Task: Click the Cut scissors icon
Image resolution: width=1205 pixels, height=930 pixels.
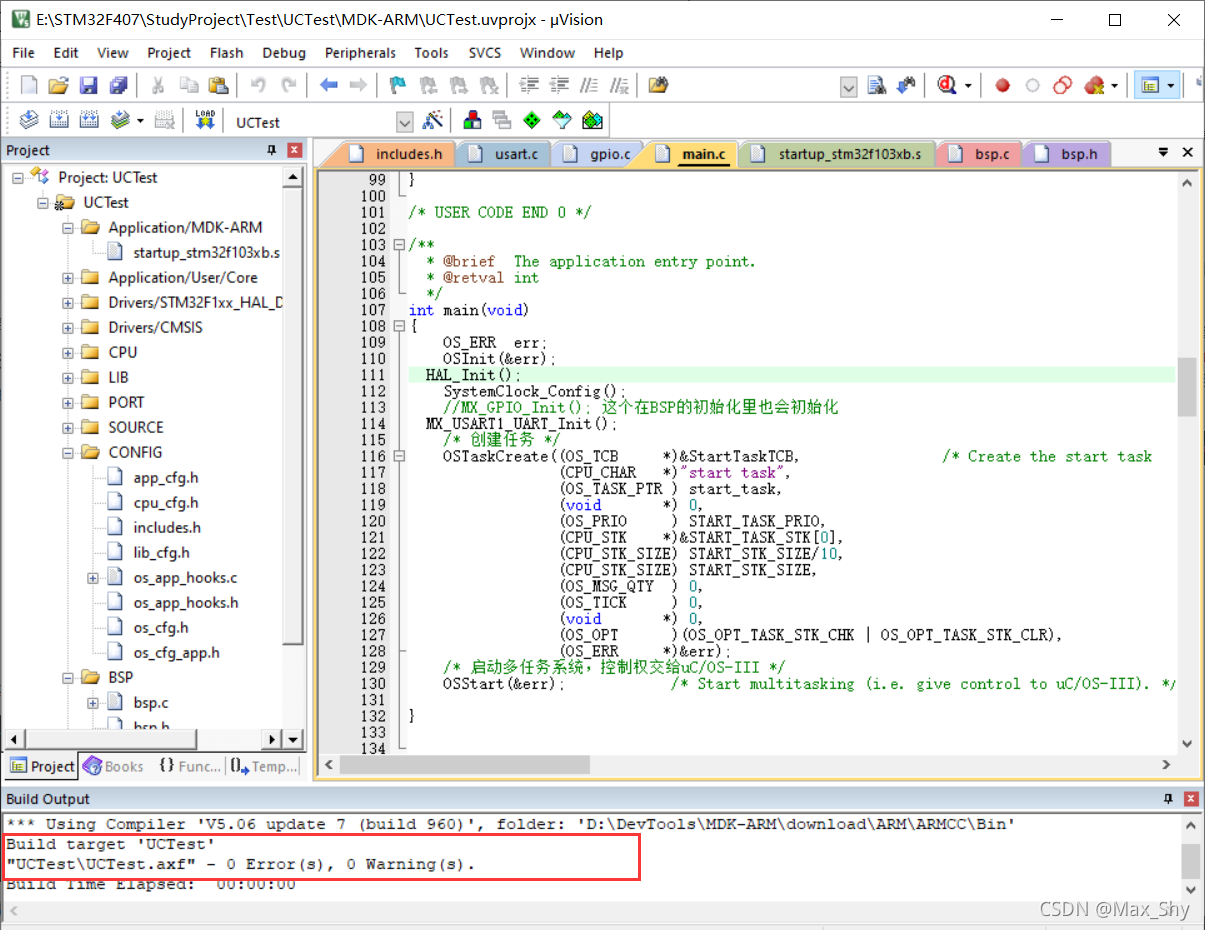Action: (x=158, y=86)
